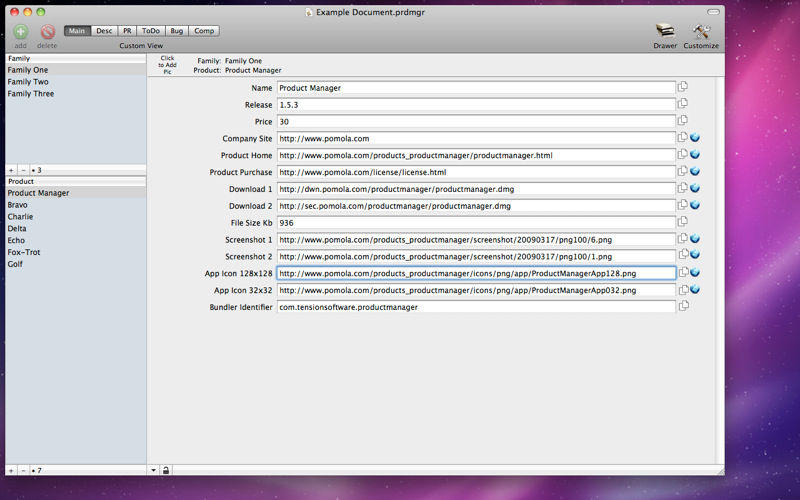This screenshot has height=500, width=800.
Task: Select Product Manager in product list
Action: tap(76, 193)
